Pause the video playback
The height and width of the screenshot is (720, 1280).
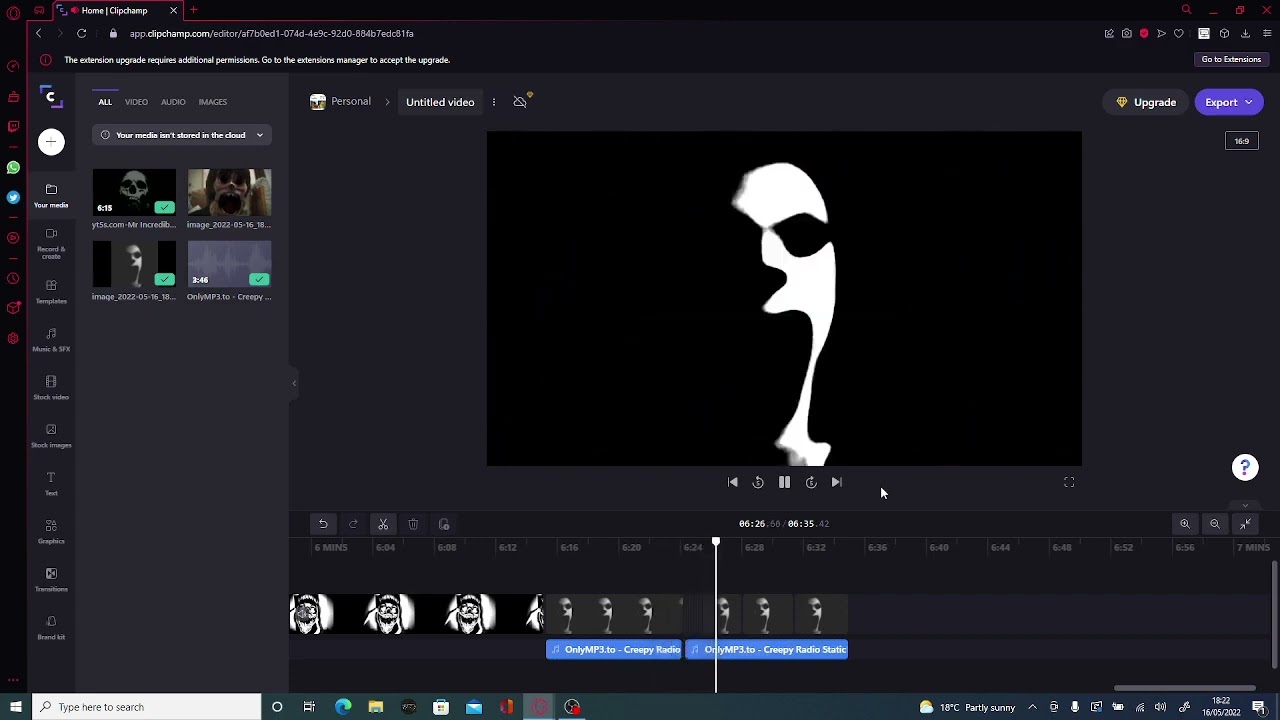[x=784, y=482]
